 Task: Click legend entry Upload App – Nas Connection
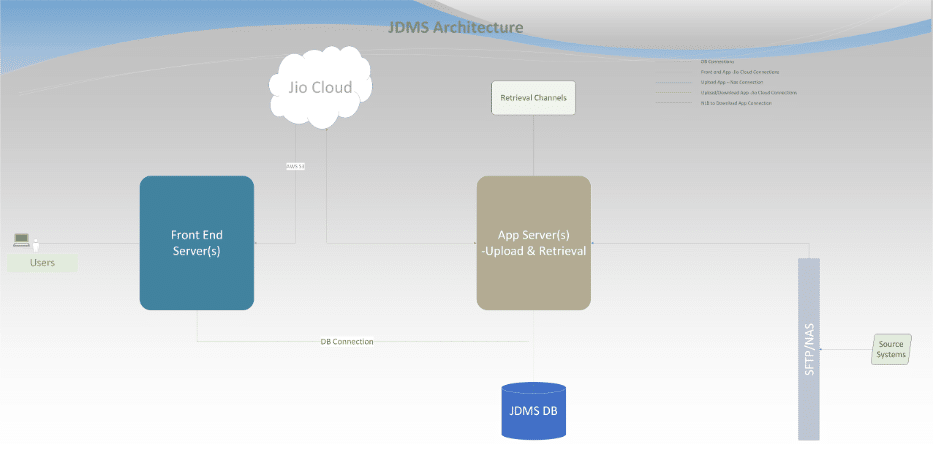732,82
